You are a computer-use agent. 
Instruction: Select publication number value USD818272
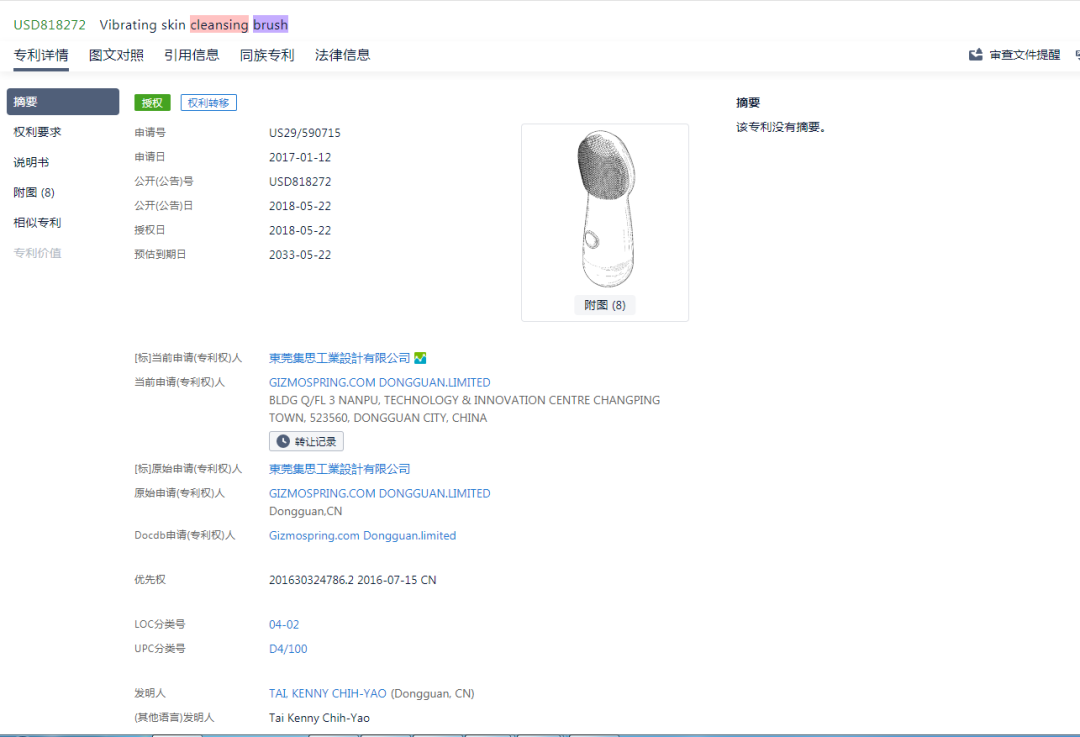(300, 182)
